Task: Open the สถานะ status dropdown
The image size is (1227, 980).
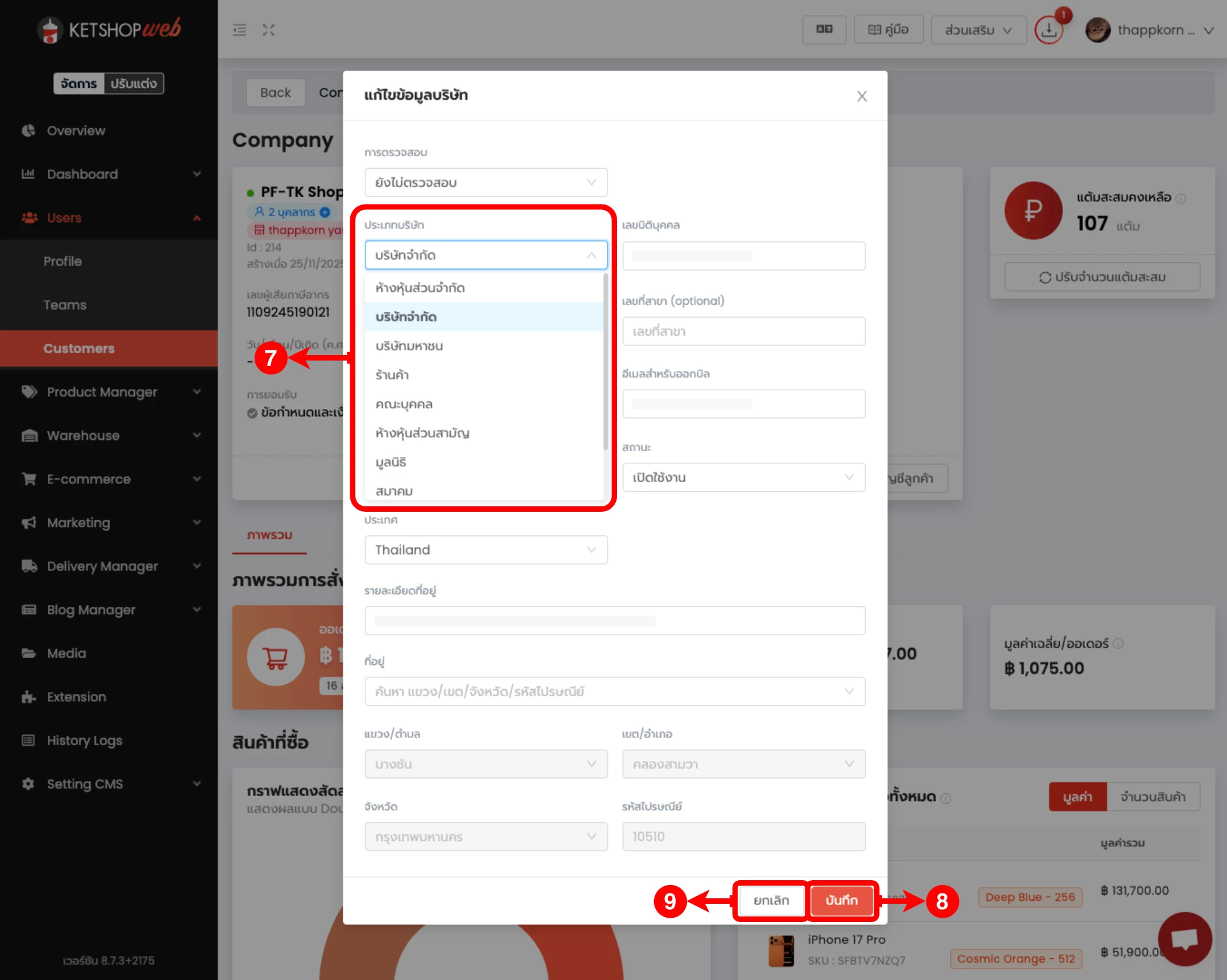Action: [744, 477]
